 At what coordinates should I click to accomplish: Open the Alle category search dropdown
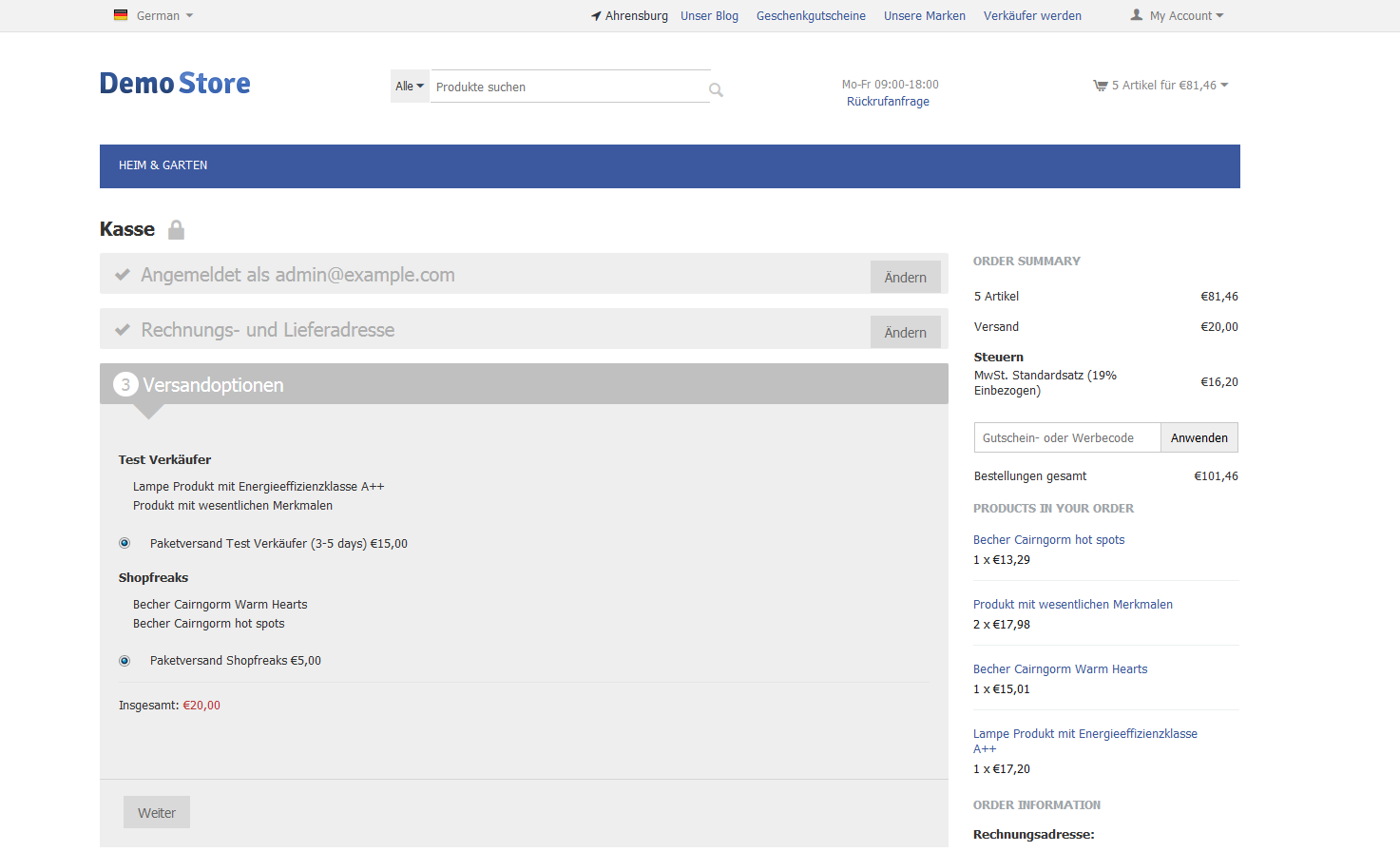[410, 87]
